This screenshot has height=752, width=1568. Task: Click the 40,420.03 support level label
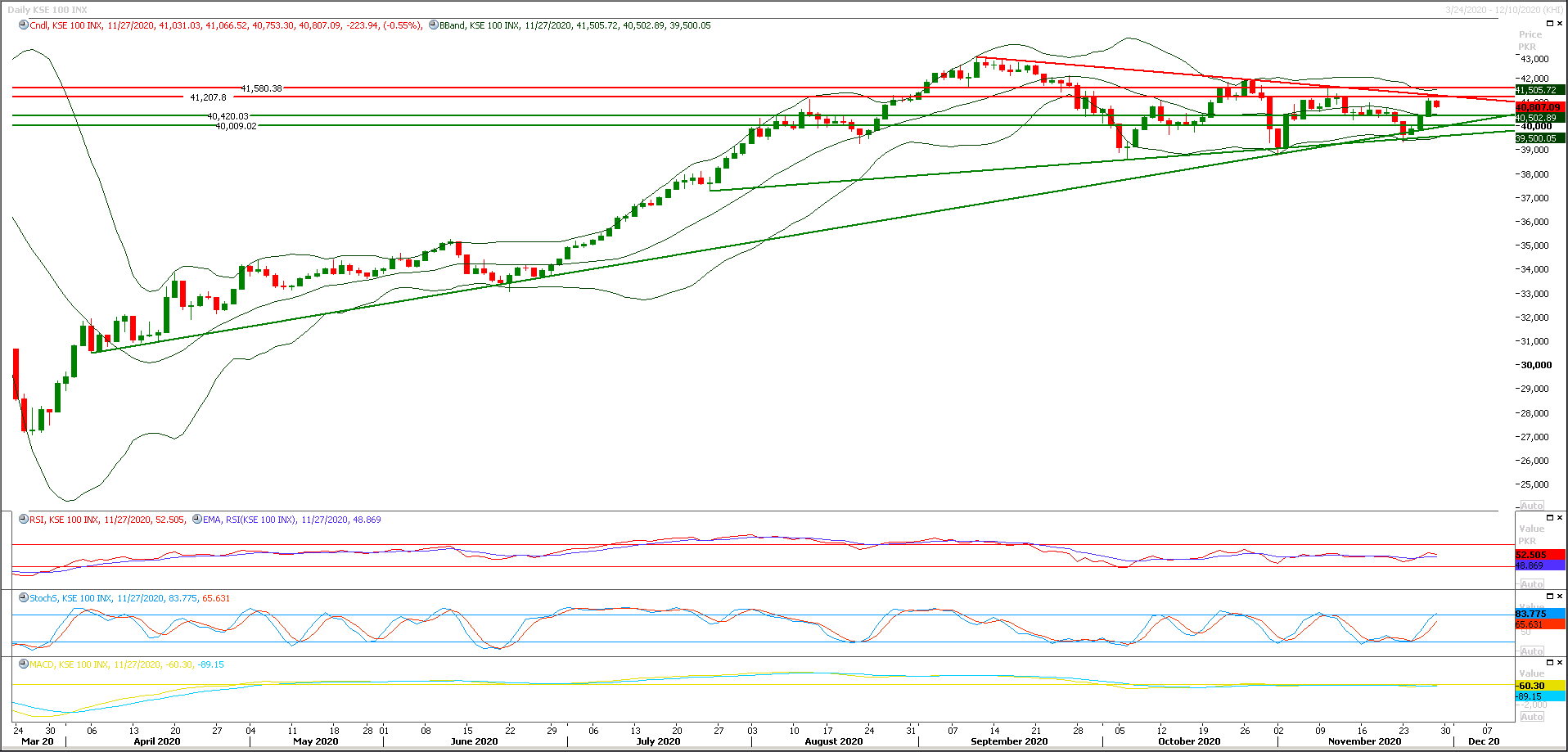pos(228,116)
